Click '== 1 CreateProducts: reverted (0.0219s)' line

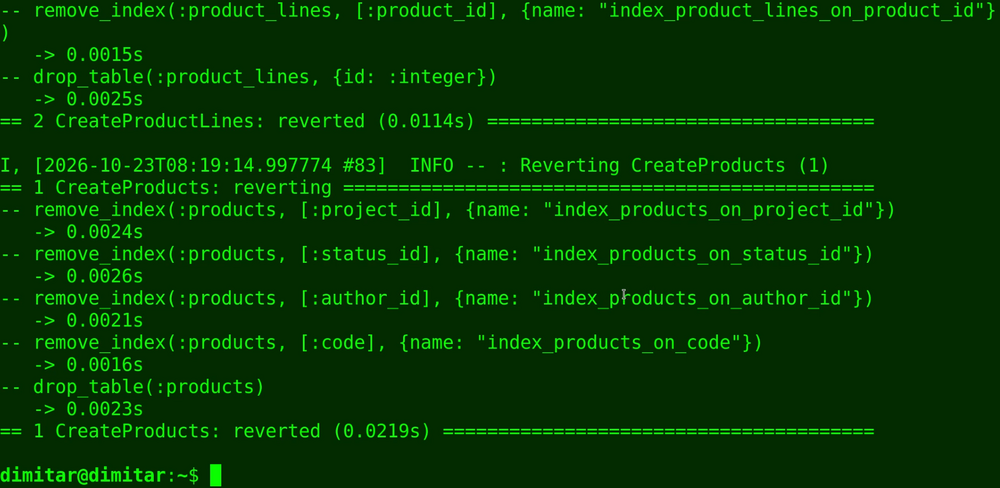pyautogui.click(x=437, y=431)
